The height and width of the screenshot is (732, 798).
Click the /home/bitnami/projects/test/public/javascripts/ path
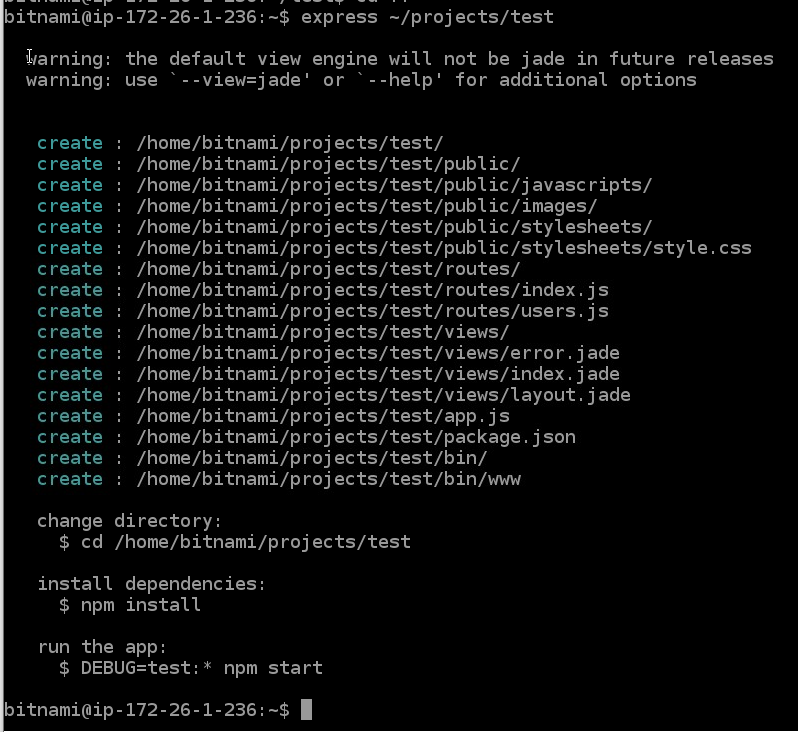coord(394,185)
